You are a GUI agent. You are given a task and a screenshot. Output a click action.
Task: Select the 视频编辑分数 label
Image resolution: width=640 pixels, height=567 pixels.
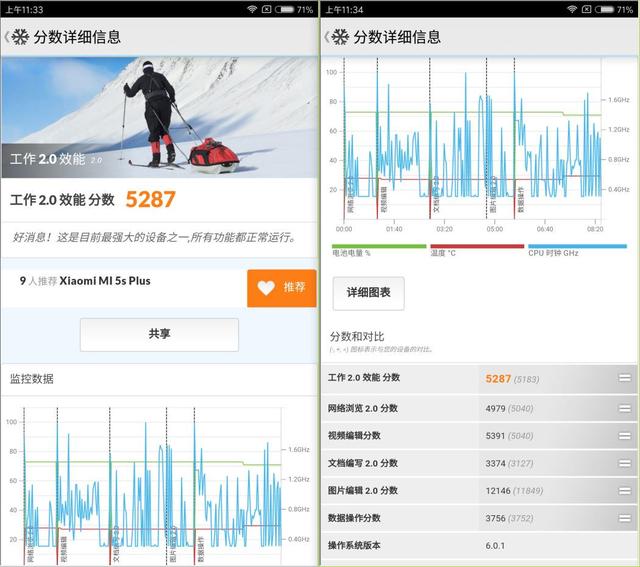(x=354, y=436)
